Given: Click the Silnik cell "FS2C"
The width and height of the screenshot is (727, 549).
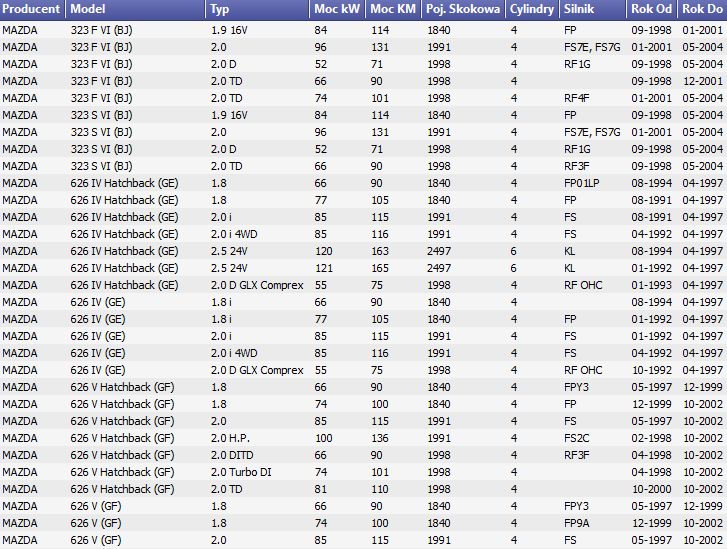Looking at the screenshot, I should (x=576, y=438).
